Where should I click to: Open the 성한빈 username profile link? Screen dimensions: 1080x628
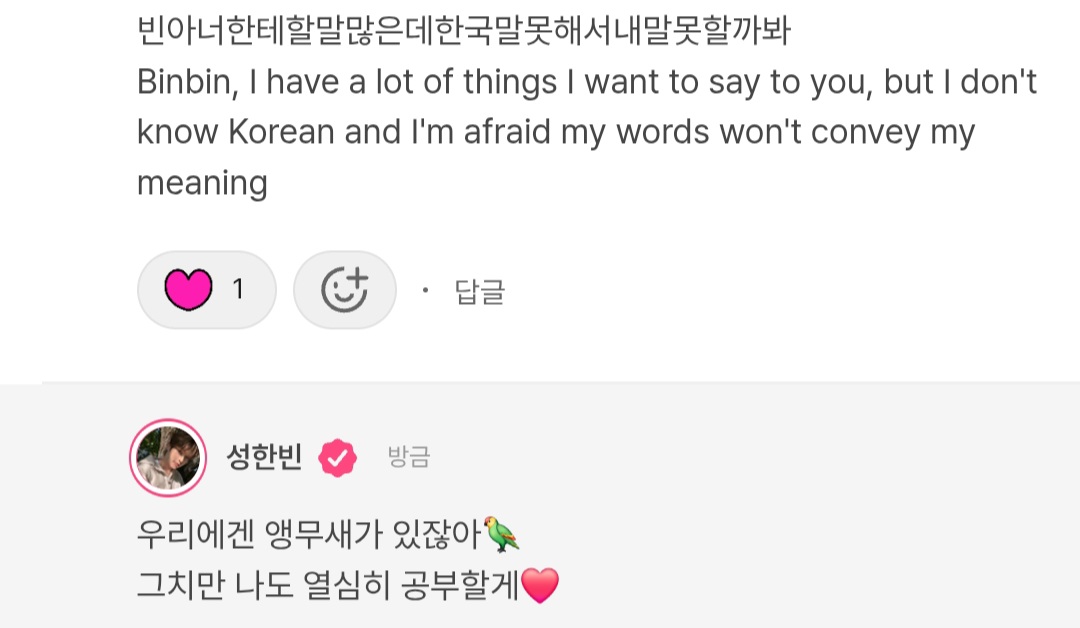point(264,458)
